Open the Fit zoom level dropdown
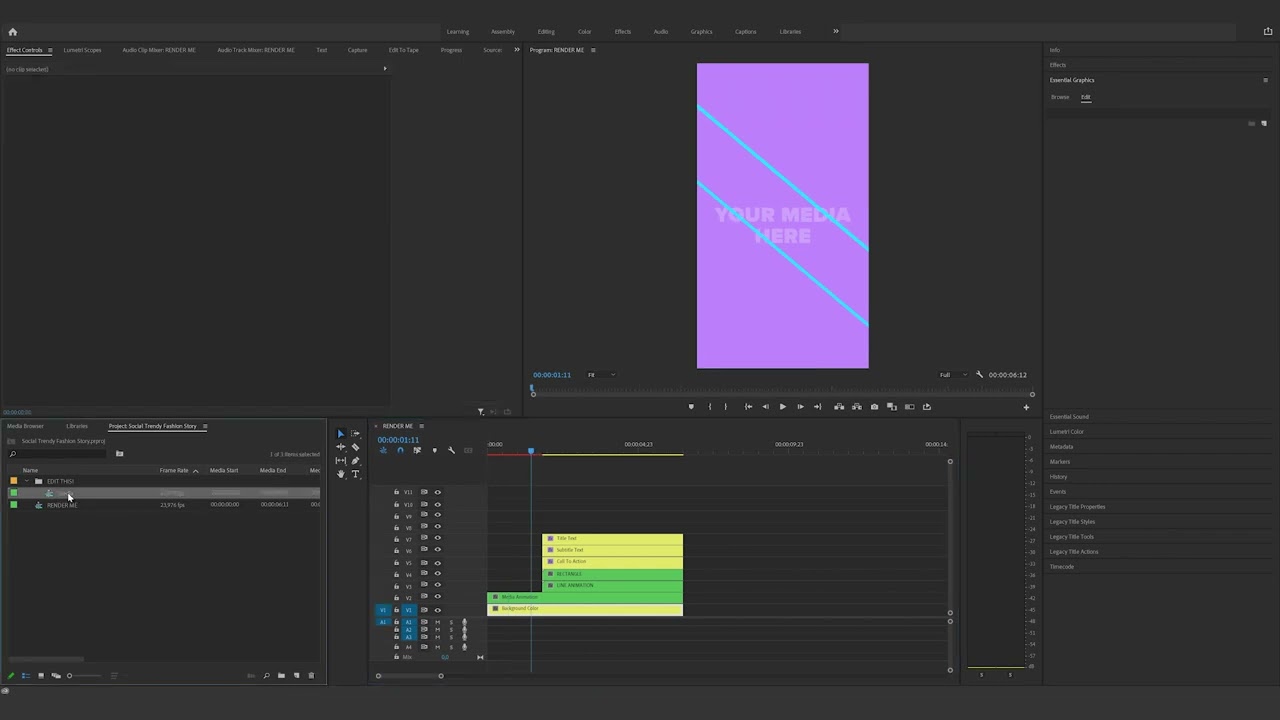 [x=600, y=375]
